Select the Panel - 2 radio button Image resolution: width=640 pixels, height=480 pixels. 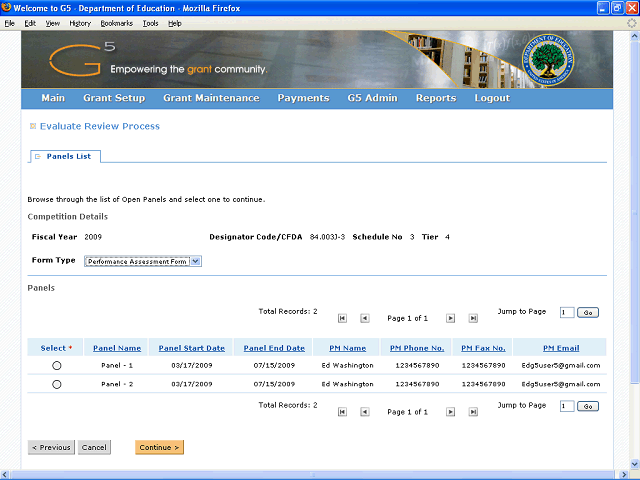(56, 384)
